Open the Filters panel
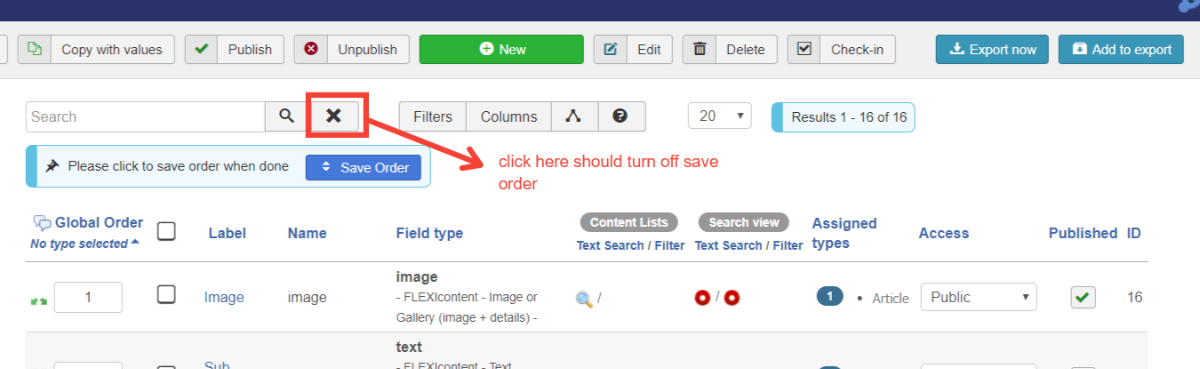Screen dimensions: 1200x369 point(433,116)
